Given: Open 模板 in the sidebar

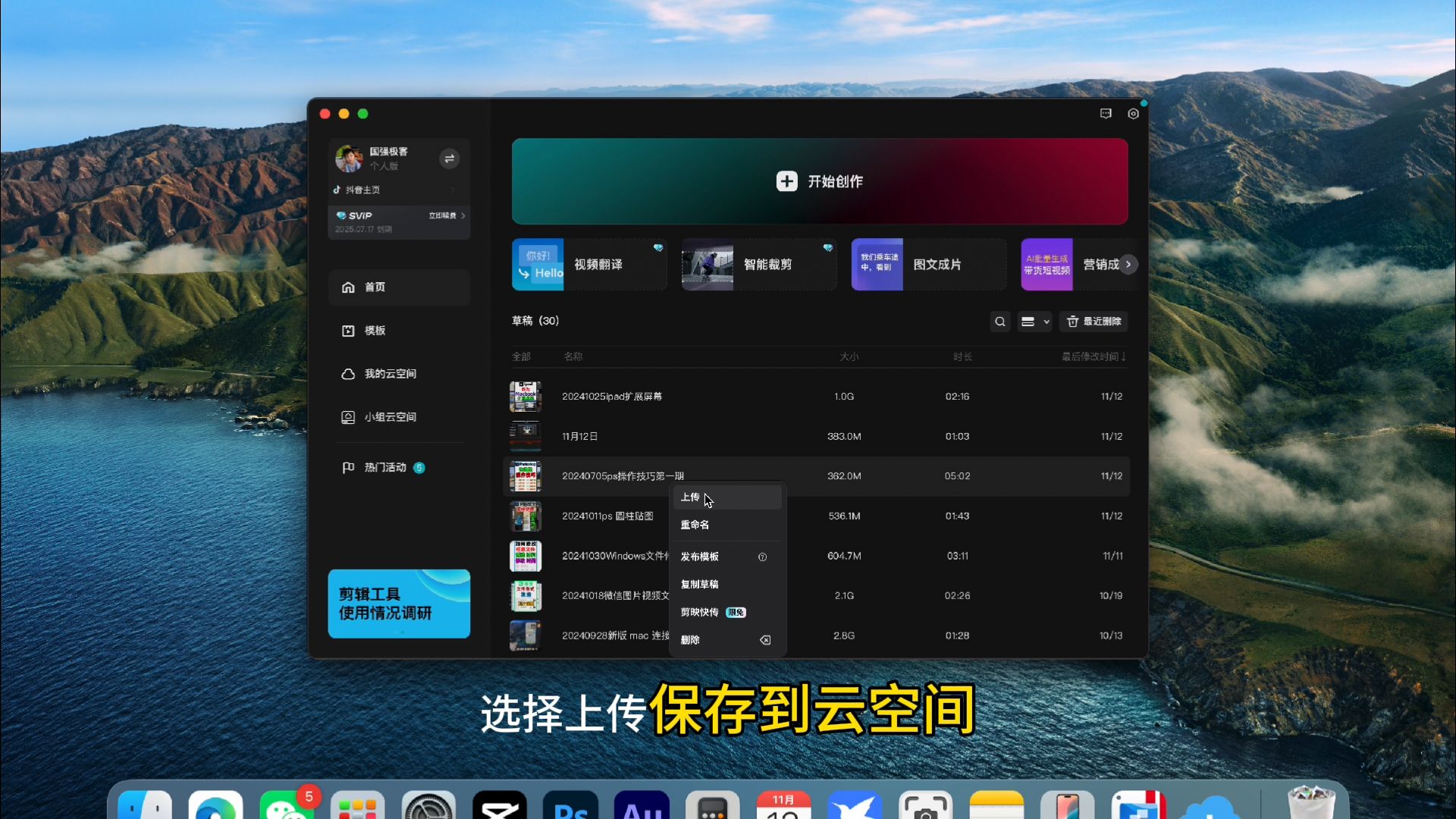Looking at the screenshot, I should (x=399, y=331).
